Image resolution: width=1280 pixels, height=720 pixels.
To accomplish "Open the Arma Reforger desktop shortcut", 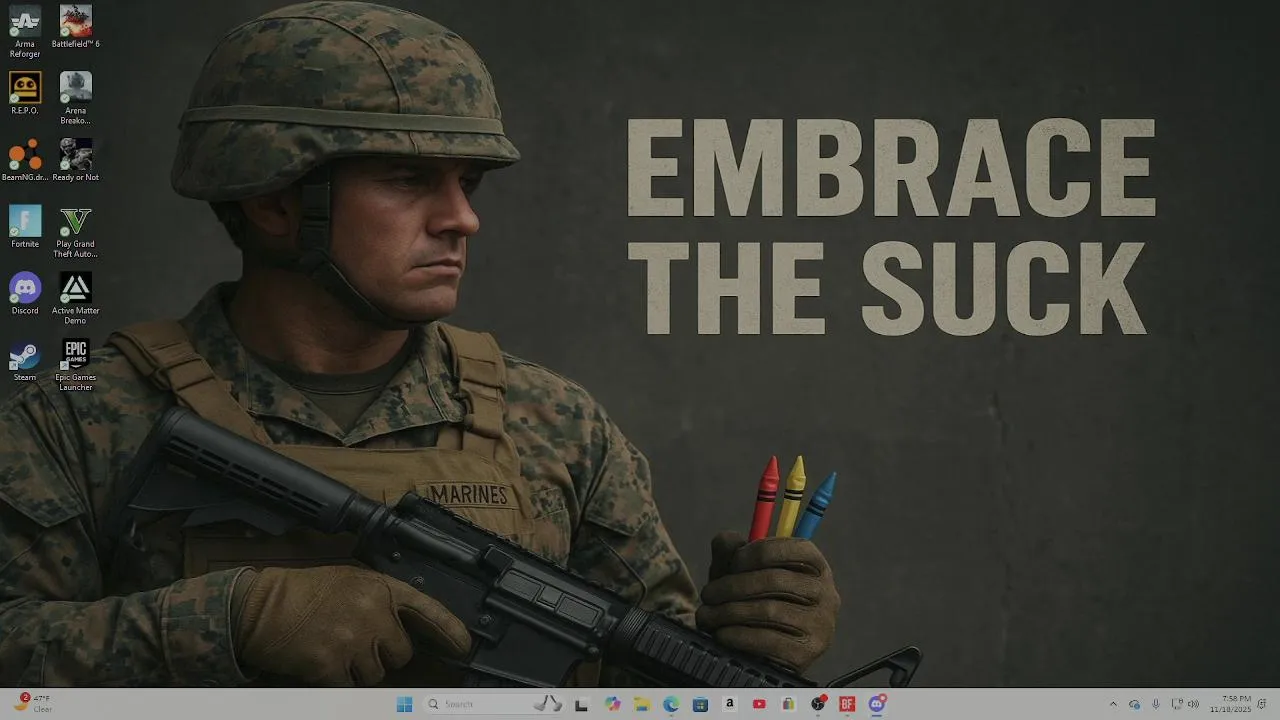I will tap(25, 31).
